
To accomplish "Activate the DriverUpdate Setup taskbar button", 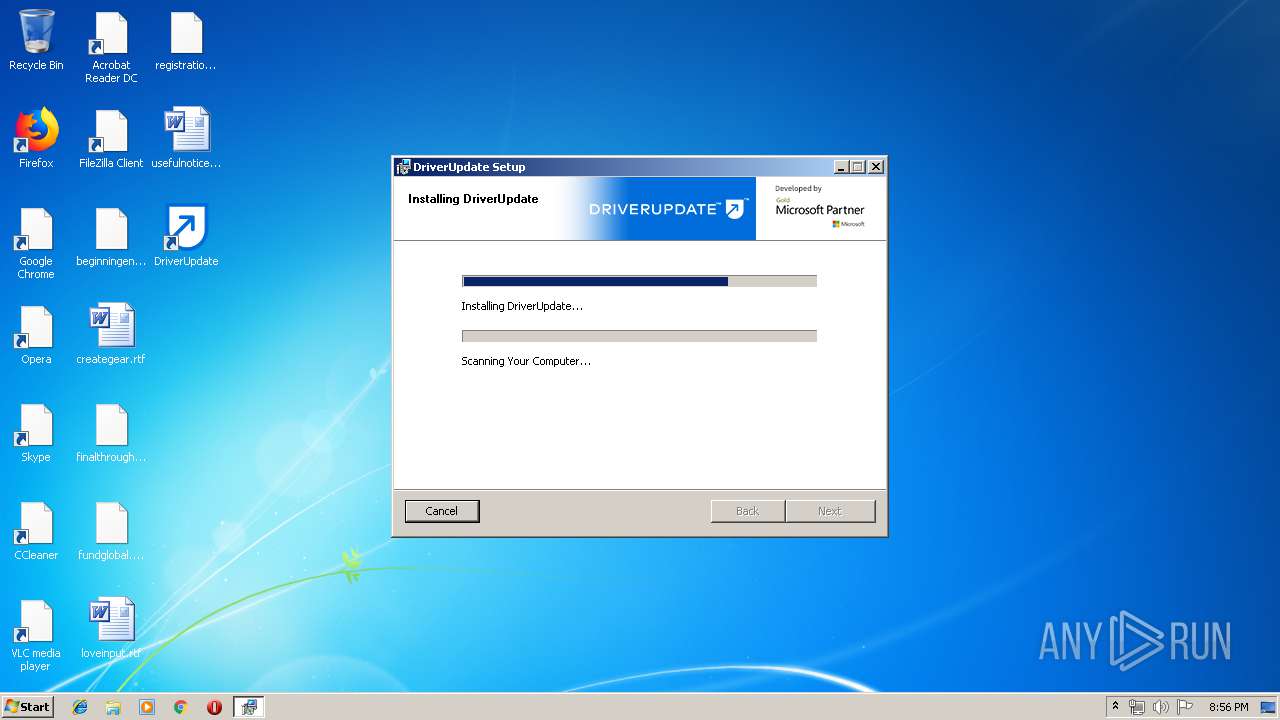I will click(x=249, y=707).
